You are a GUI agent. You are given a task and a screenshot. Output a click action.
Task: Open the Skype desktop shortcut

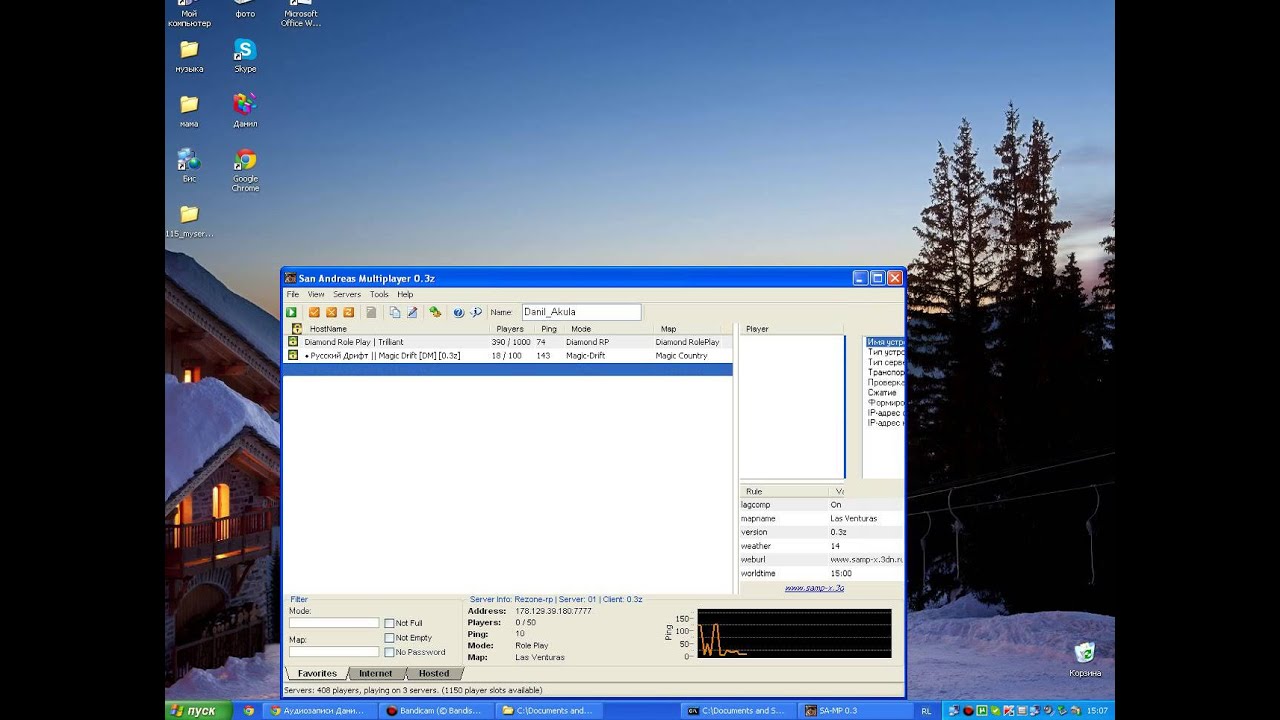point(245,56)
